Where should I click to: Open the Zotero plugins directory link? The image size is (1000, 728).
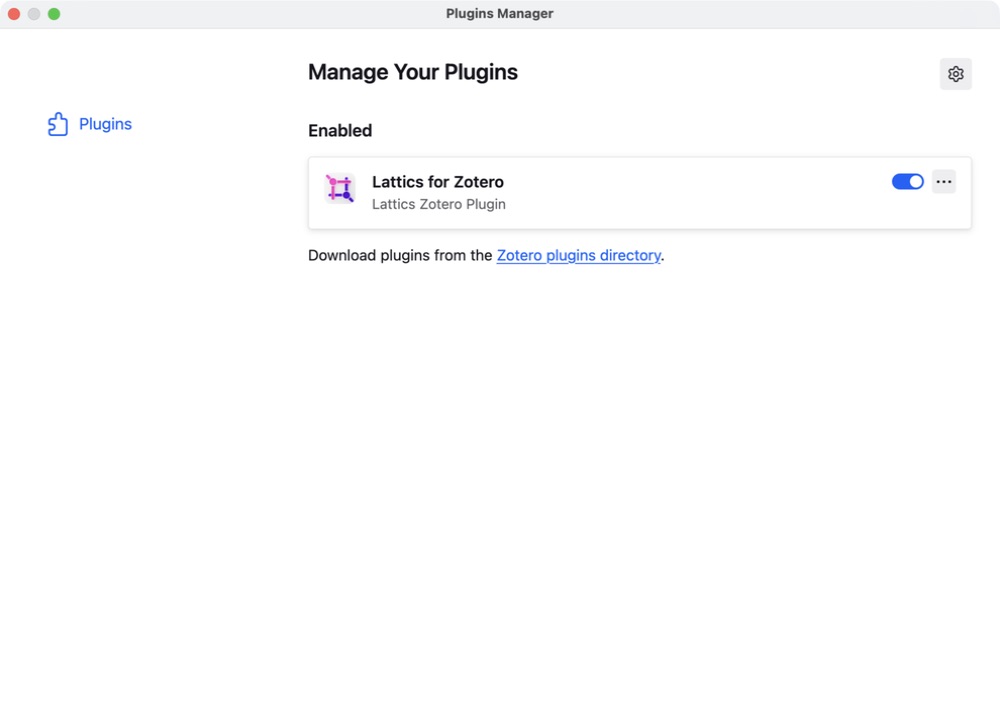(578, 255)
